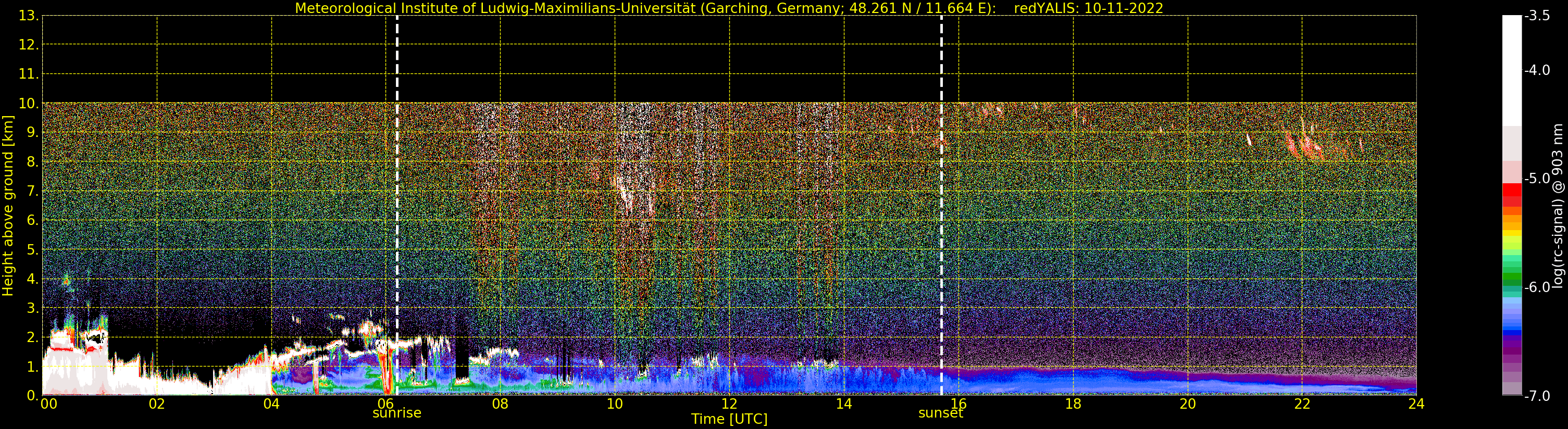Click the time axis tick label 00
Screen dimensions: 1568x429
tap(48, 404)
